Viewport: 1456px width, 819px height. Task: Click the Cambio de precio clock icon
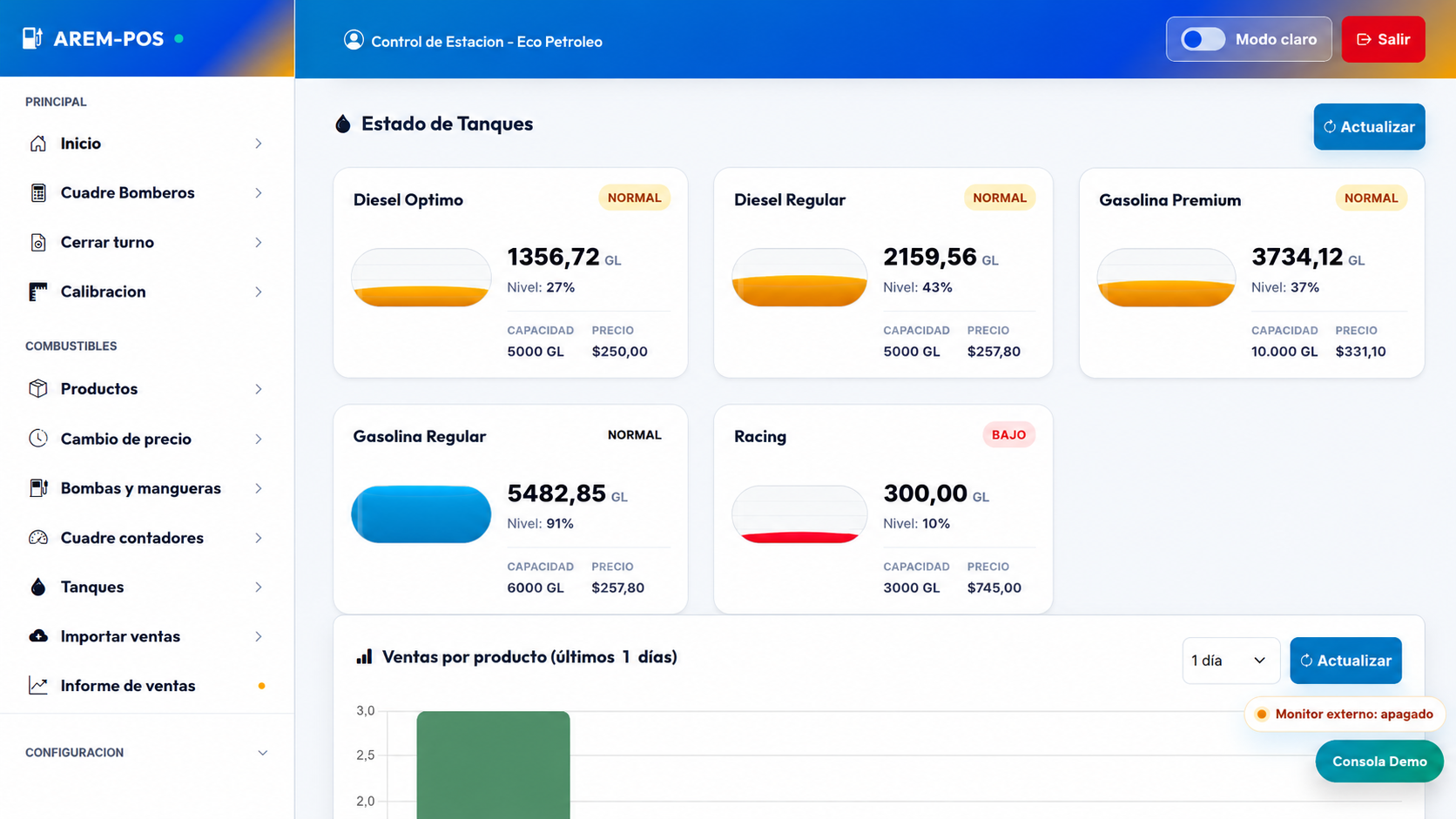(x=38, y=439)
